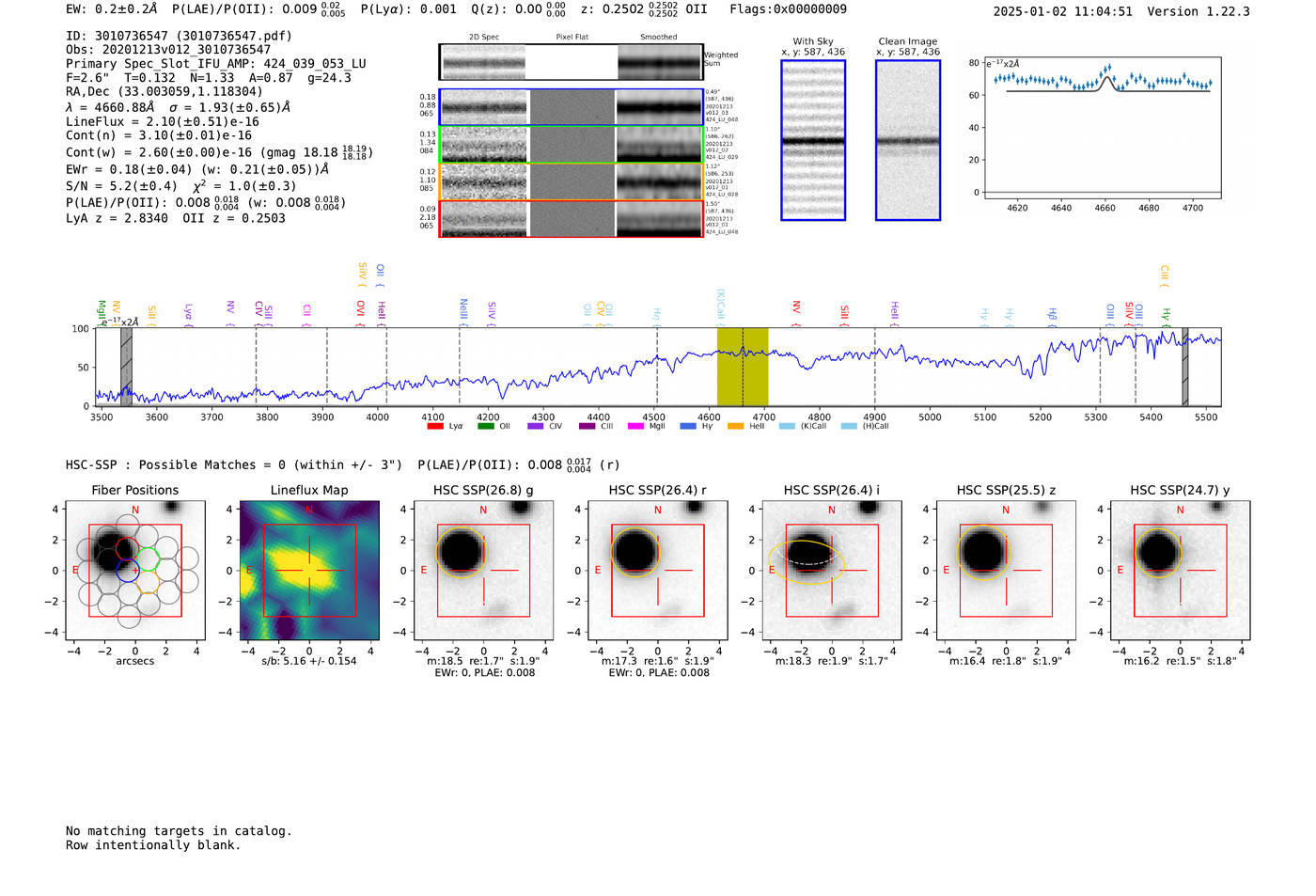Click the Smoothed column header
Image resolution: width=1316 pixels, height=896 pixels.
(659, 38)
